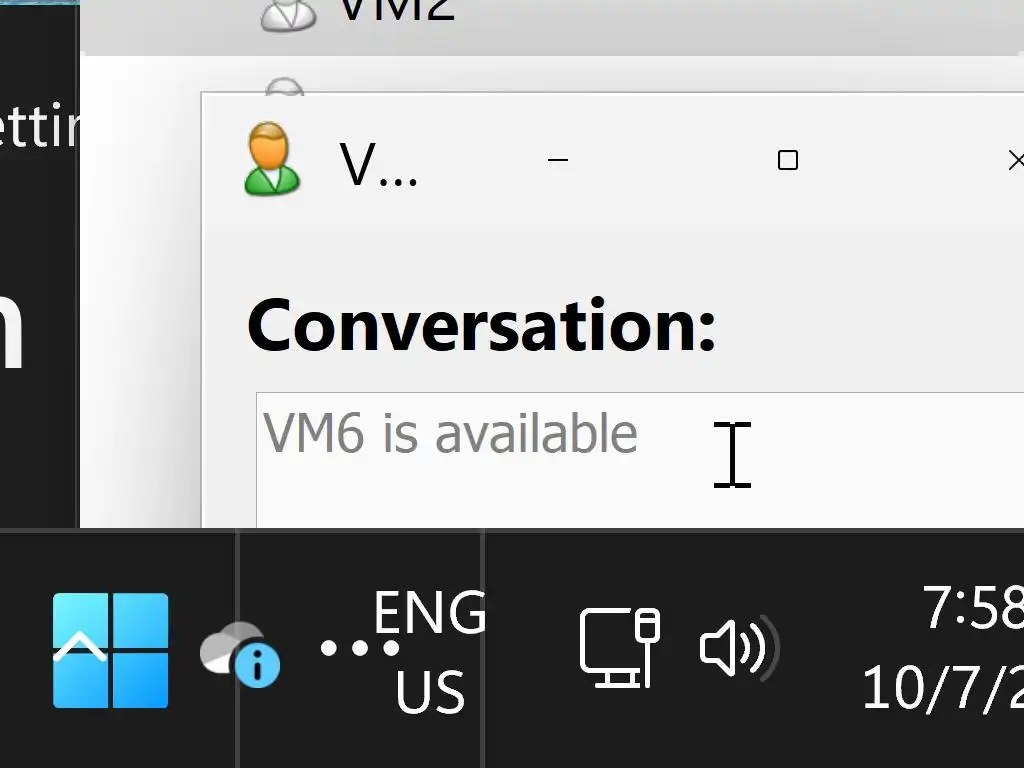
Task: Click the 10/7 date in the taskbar
Action: (942, 688)
